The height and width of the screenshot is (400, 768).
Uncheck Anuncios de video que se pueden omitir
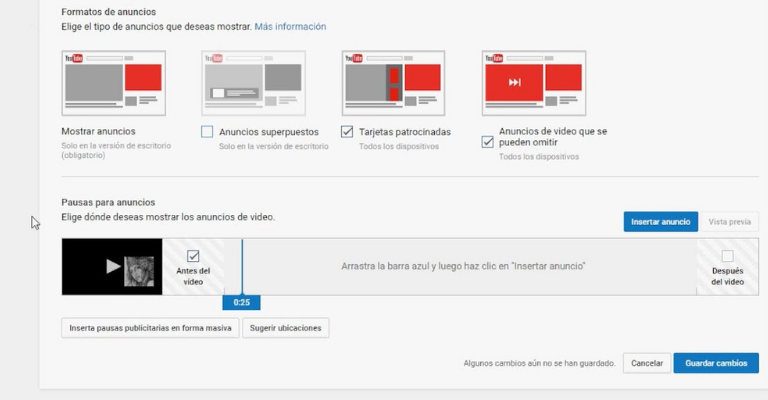(487, 142)
